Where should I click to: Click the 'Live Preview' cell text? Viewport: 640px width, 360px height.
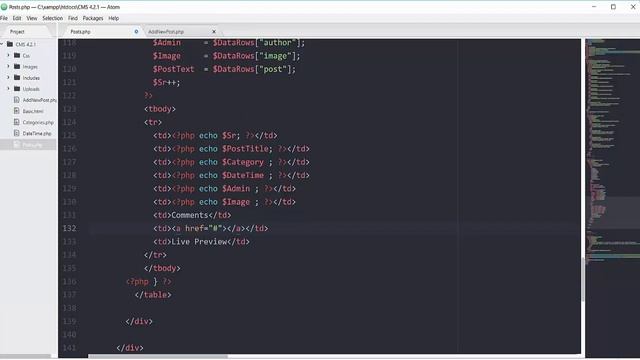point(199,242)
